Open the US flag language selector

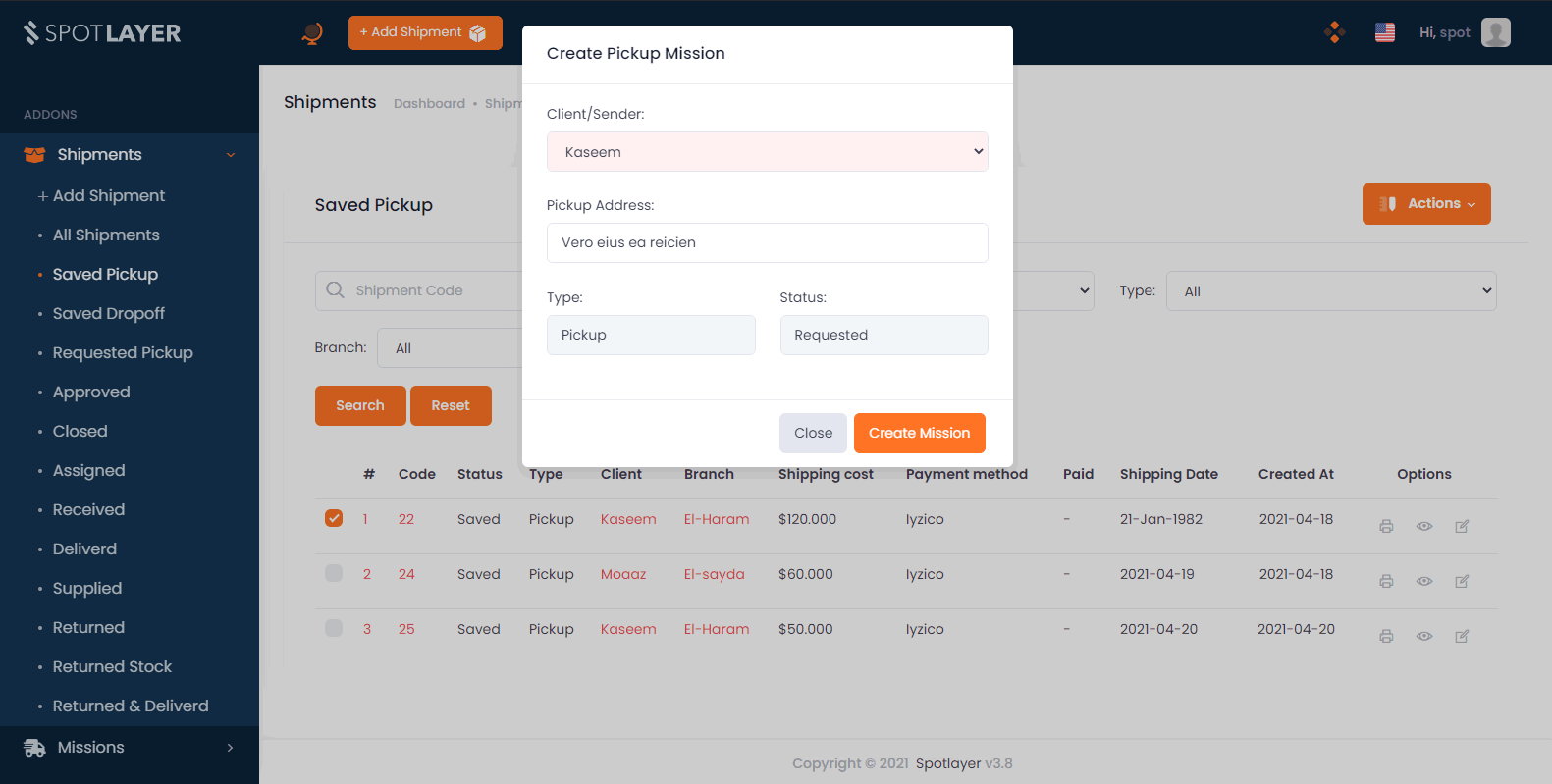pyautogui.click(x=1385, y=32)
